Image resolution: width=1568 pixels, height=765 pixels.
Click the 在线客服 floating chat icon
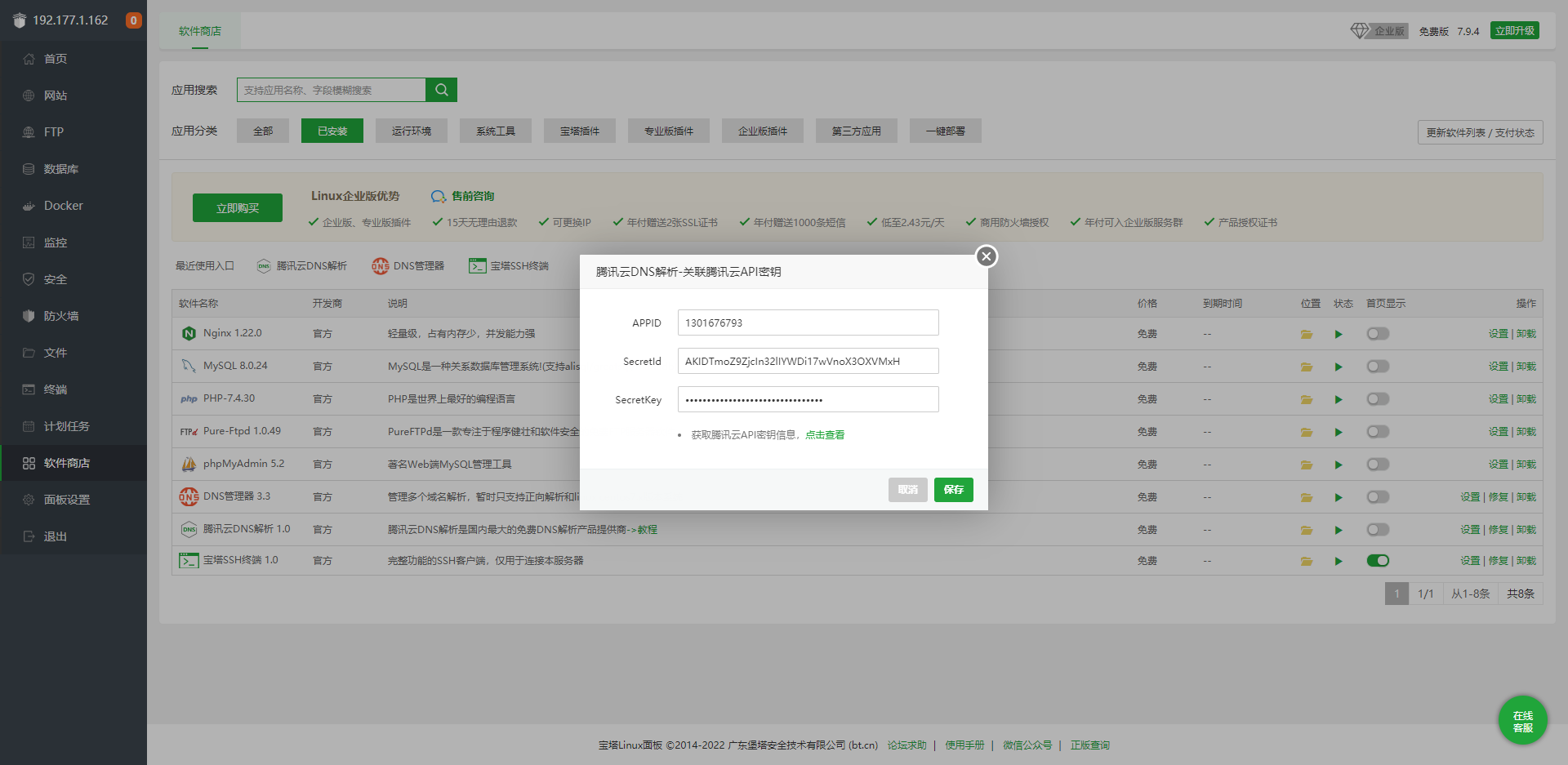coord(1522,721)
